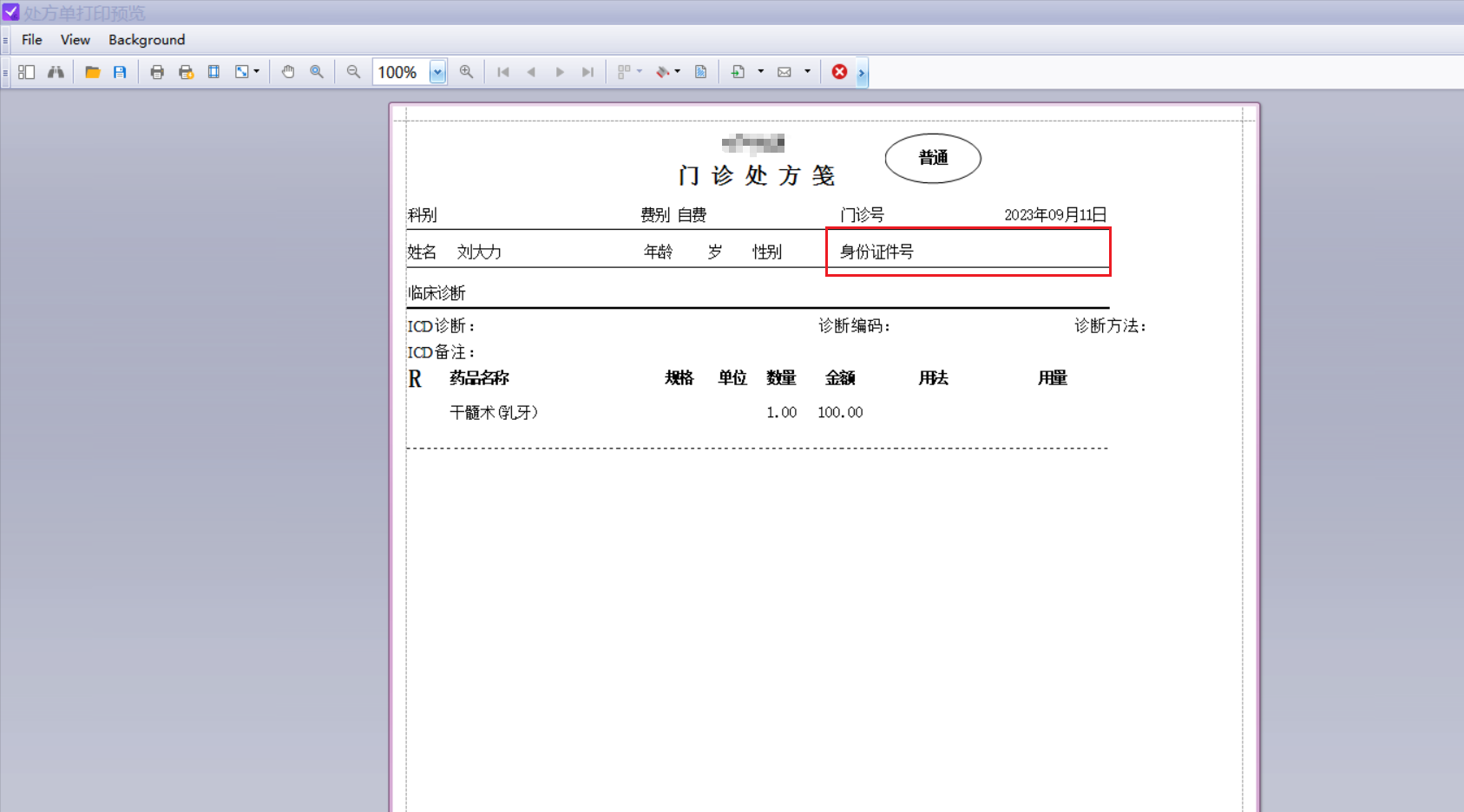The image size is (1464, 812).
Task: Expand the scale options dropdown arrow
Action: point(257,72)
